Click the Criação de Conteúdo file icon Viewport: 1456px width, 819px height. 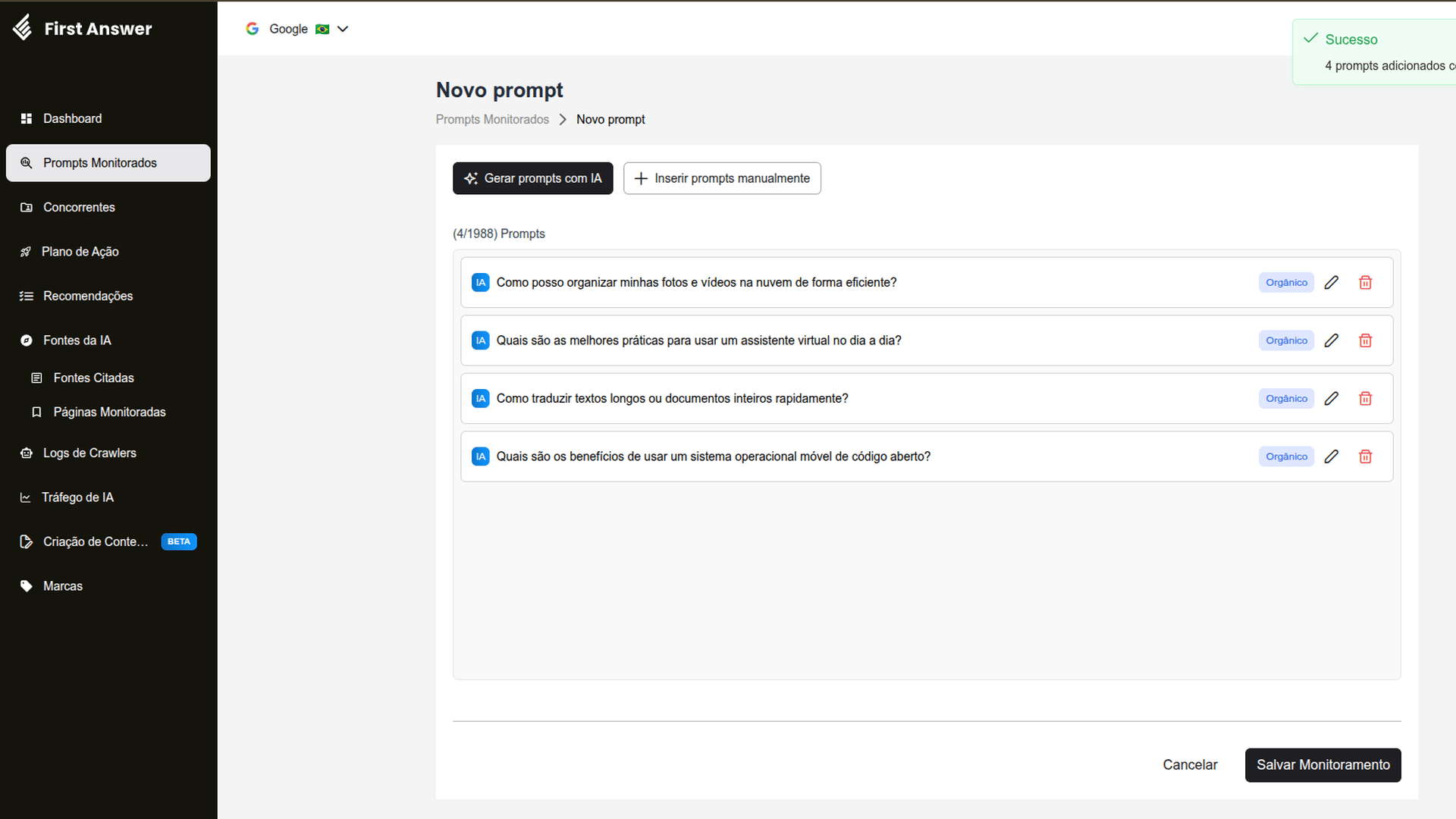point(27,541)
